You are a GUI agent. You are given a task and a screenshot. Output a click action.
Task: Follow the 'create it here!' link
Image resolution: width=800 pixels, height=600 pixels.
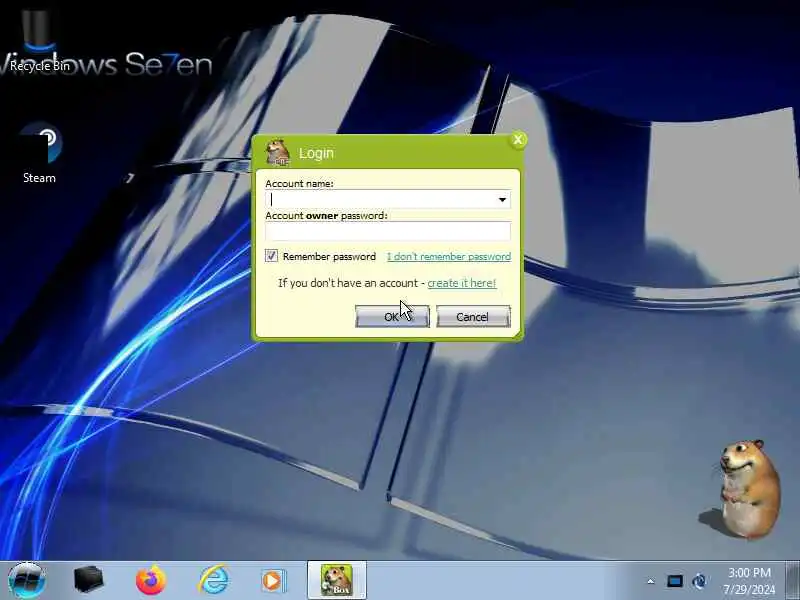tap(462, 283)
